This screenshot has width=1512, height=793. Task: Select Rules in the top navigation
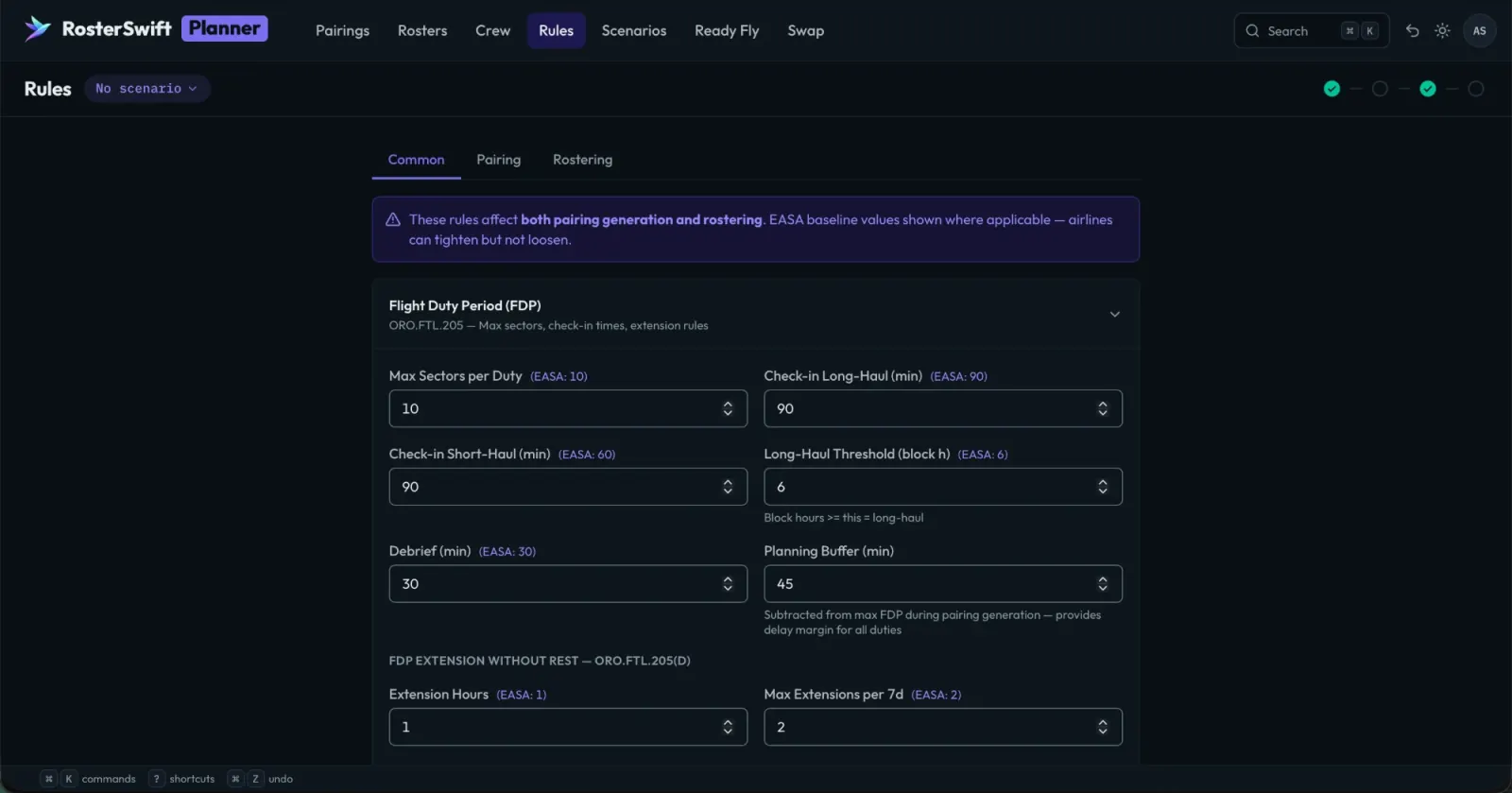coord(557,30)
